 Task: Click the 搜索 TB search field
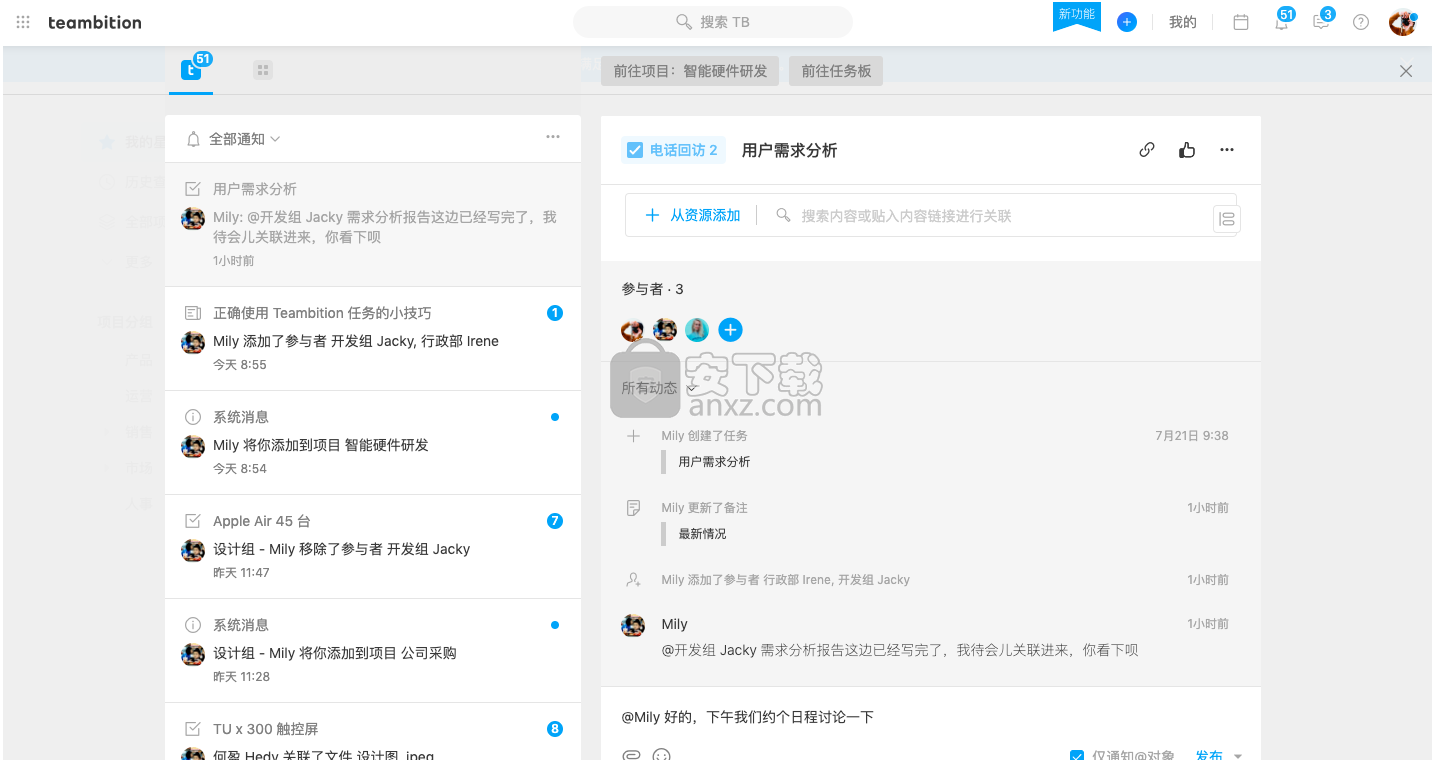713,22
